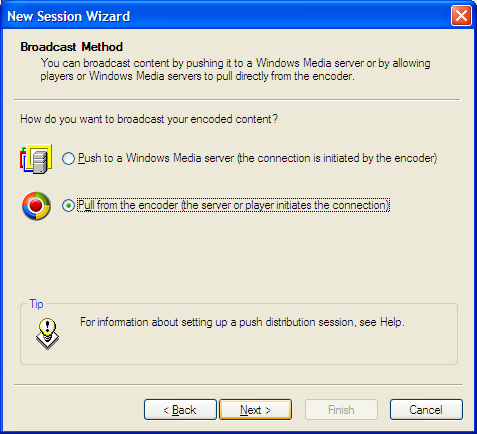This screenshot has width=477, height=434.
Task: Click the 'How do you want to broadcast' question
Action: (x=149, y=119)
